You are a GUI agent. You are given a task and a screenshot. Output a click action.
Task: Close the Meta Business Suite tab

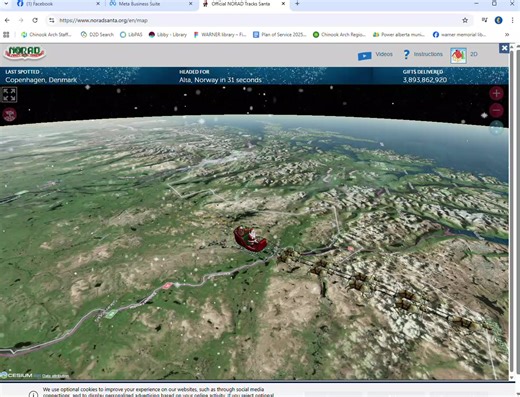191,4
